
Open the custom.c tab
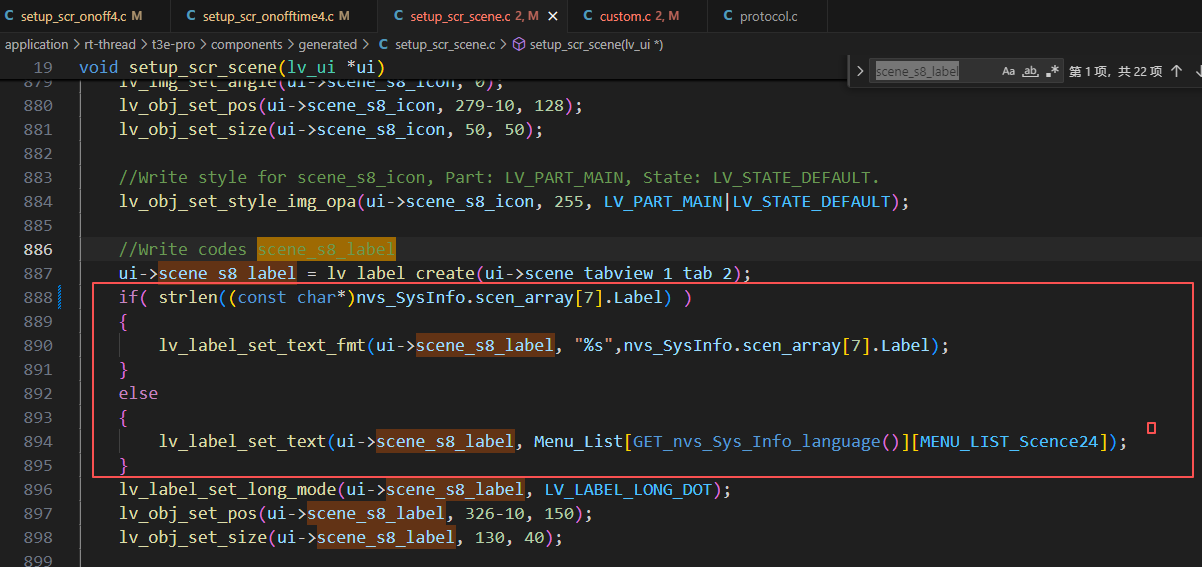point(631,16)
